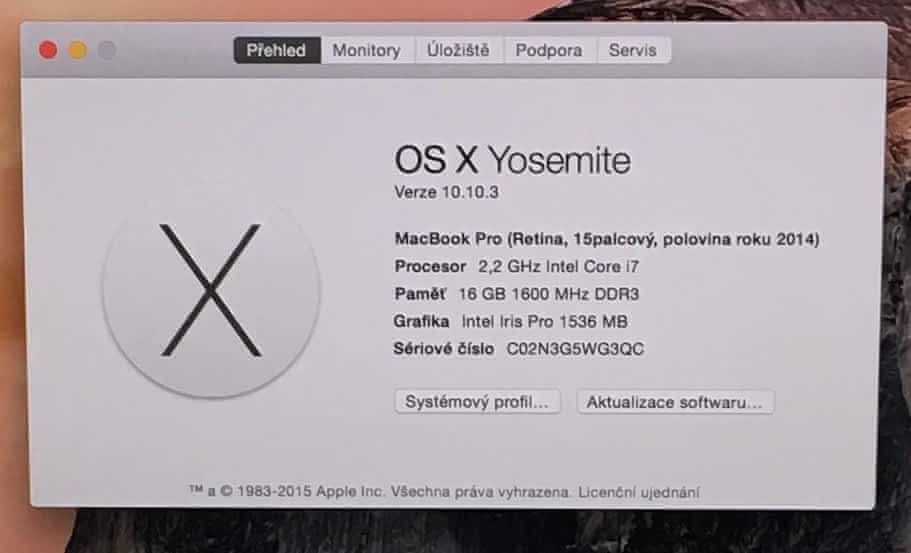Go to the Podpora tab
The width and height of the screenshot is (911, 553).
[550, 51]
